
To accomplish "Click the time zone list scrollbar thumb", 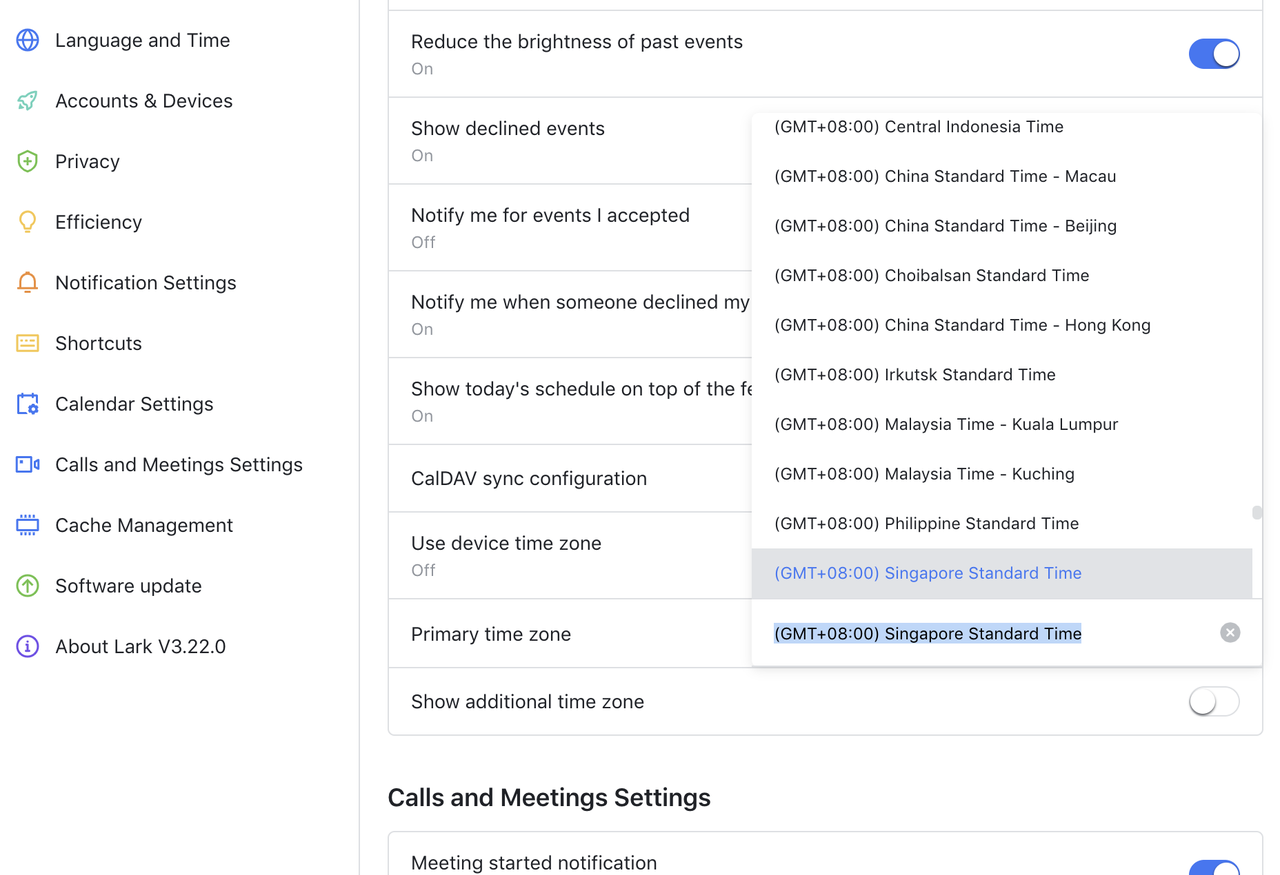I will pyautogui.click(x=1257, y=512).
